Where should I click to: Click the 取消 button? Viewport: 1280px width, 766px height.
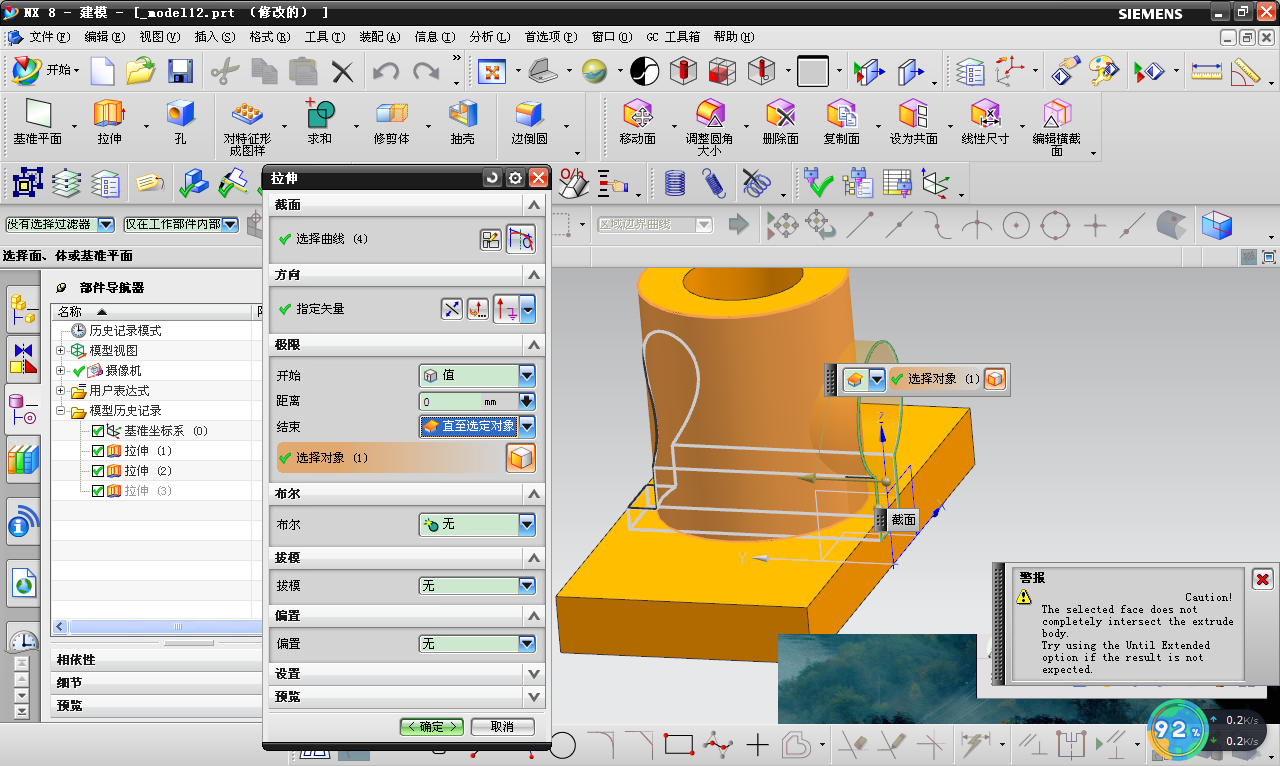click(x=502, y=727)
